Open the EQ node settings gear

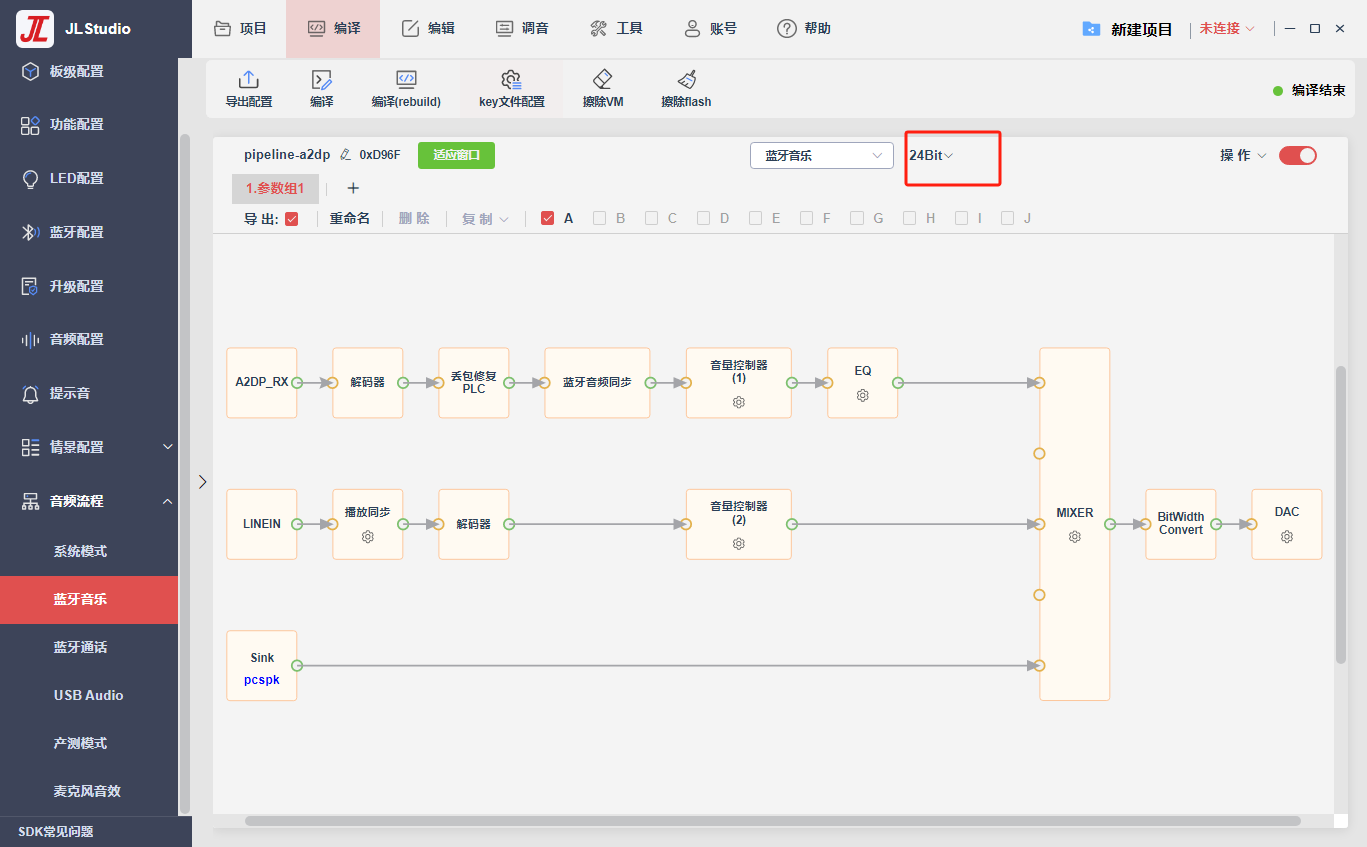(863, 396)
